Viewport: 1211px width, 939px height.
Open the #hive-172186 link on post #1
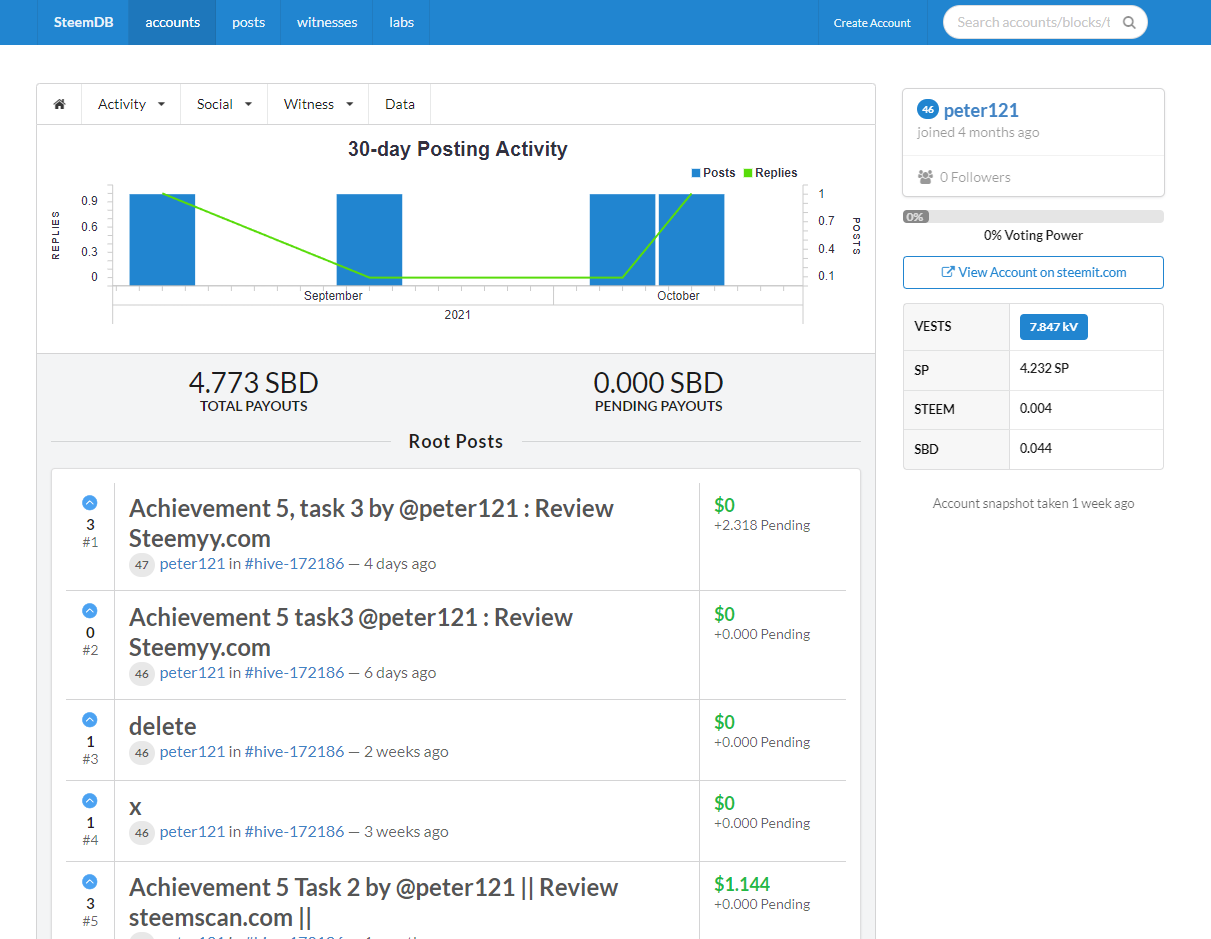pos(294,563)
